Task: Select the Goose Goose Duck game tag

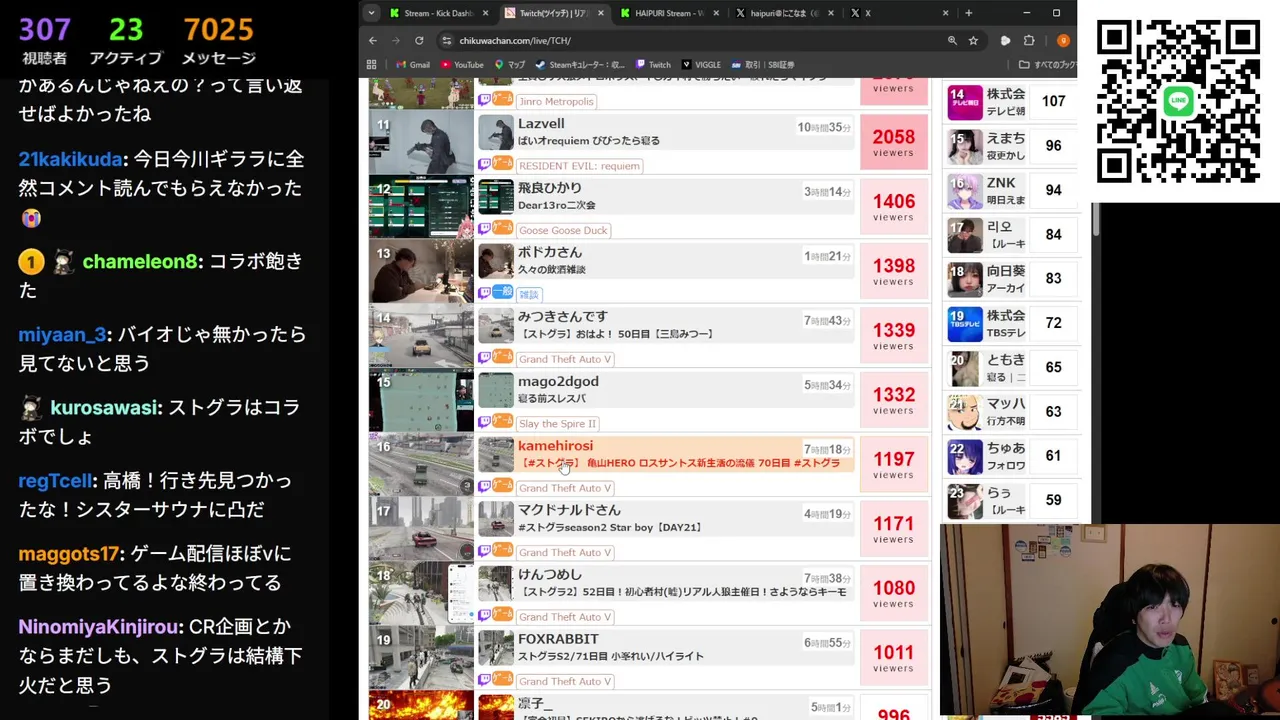Action: pos(563,230)
